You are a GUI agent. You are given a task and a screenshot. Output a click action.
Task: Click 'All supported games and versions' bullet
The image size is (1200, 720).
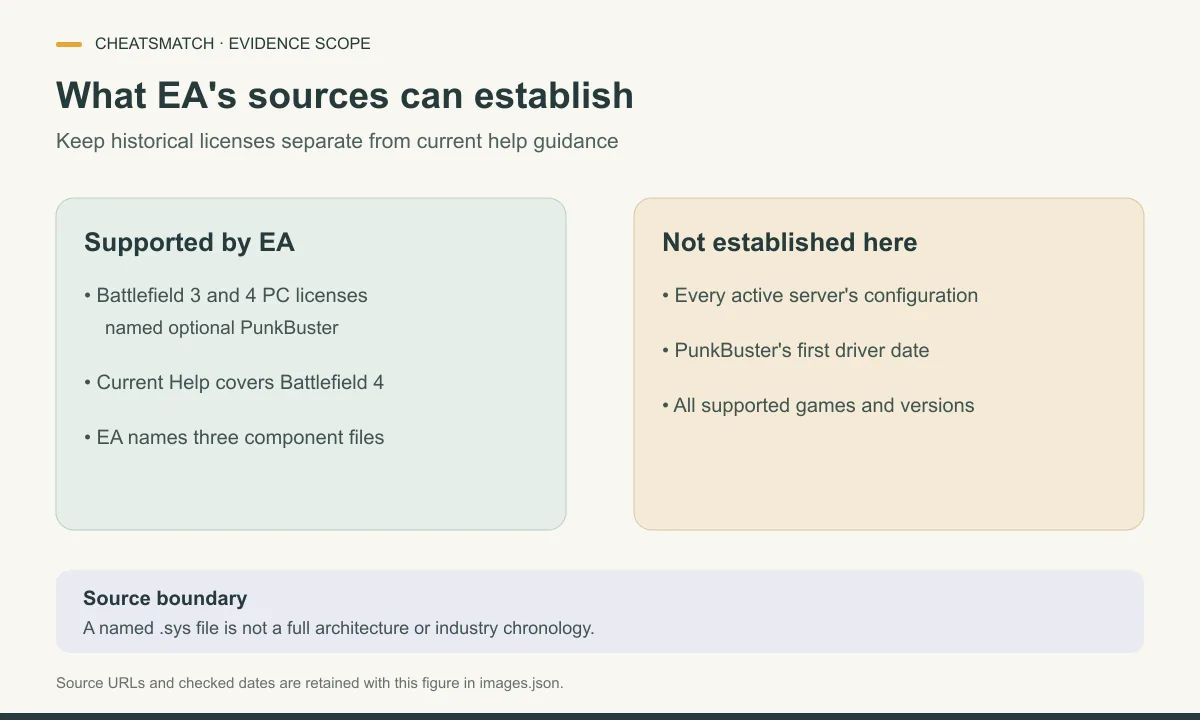click(818, 406)
